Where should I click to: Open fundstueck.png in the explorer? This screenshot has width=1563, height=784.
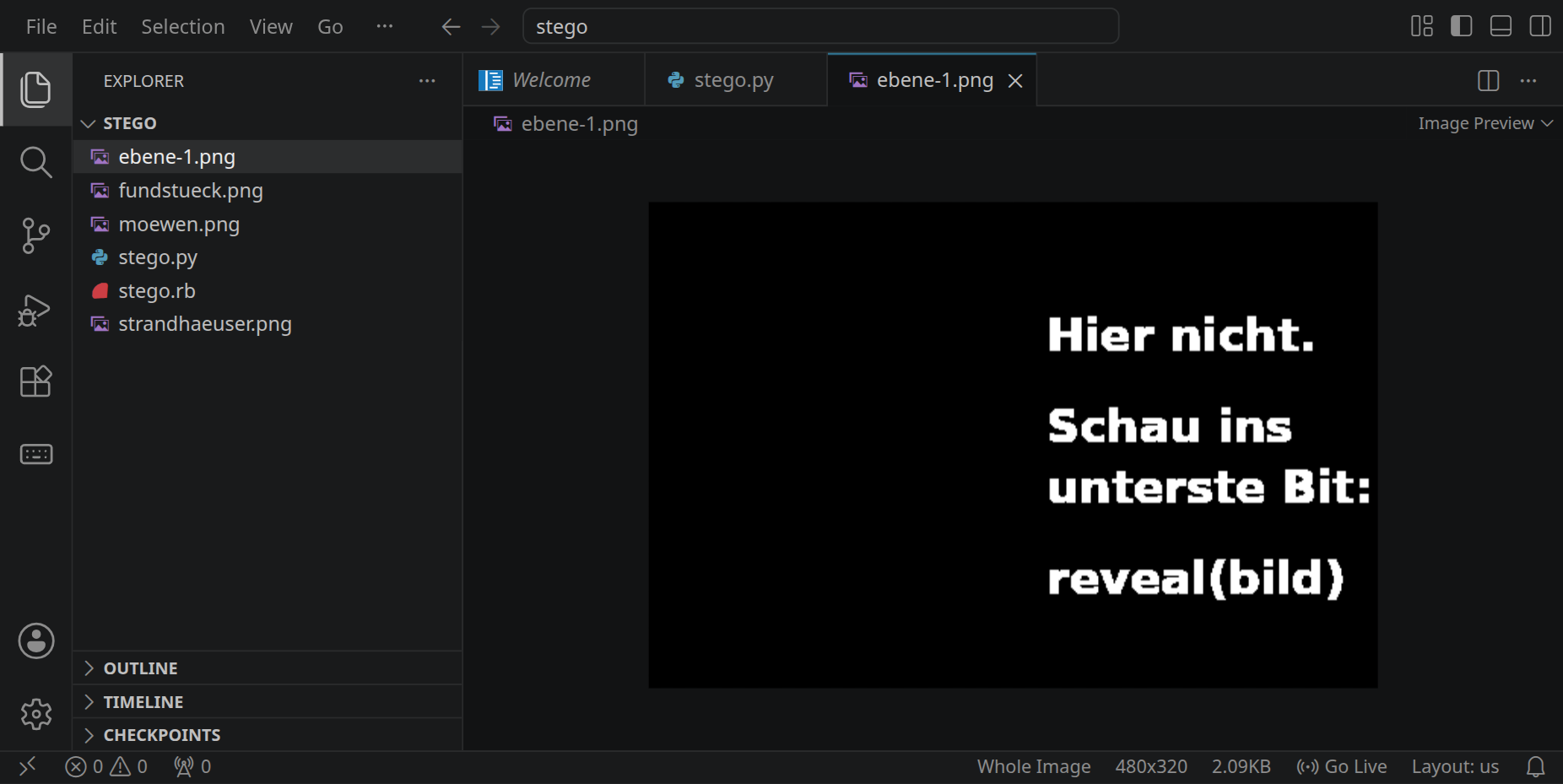tap(267, 191)
